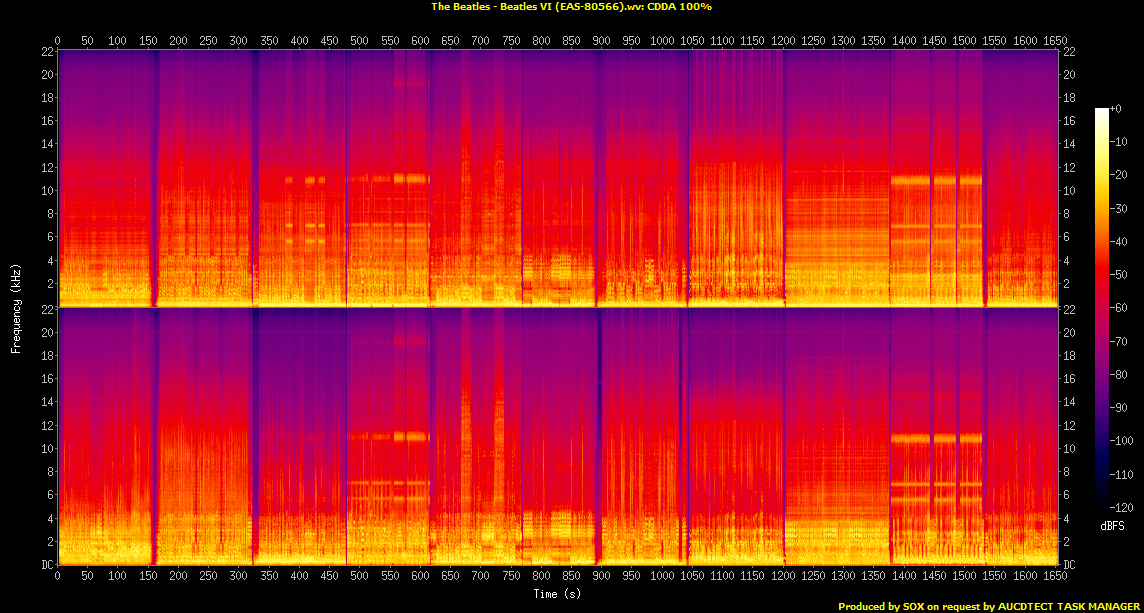Click the color scale gradient bar
Viewport: 1144px width, 613px height.
pyautogui.click(x=1101, y=308)
